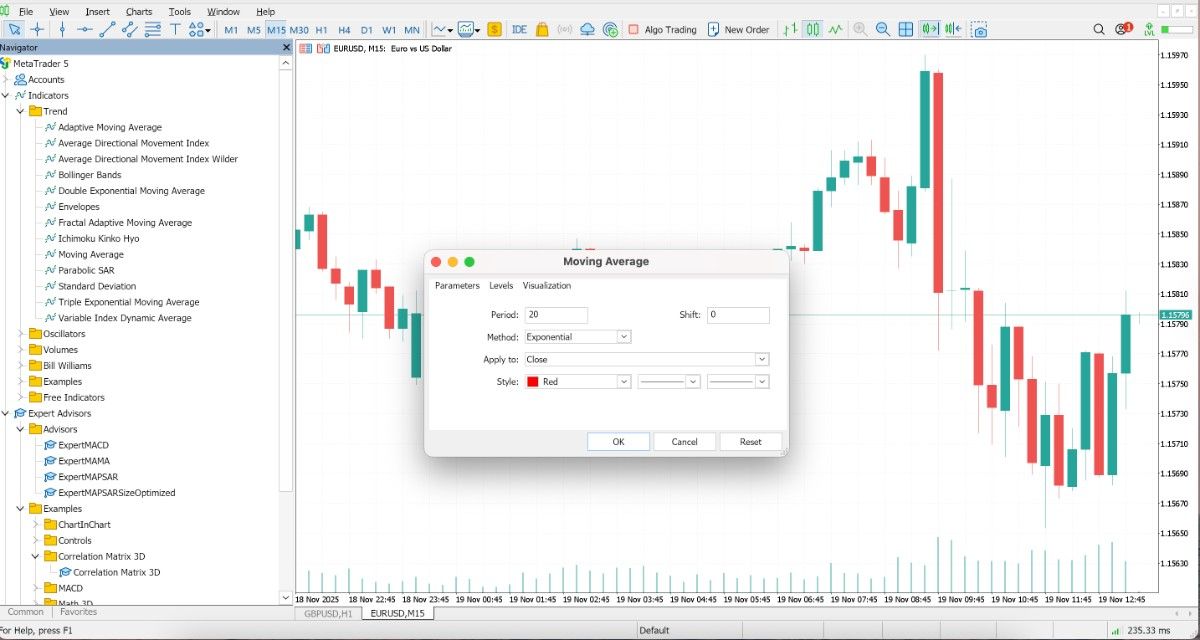Select the trendline drawing tool
The width and height of the screenshot is (1200, 640).
(x=108, y=30)
